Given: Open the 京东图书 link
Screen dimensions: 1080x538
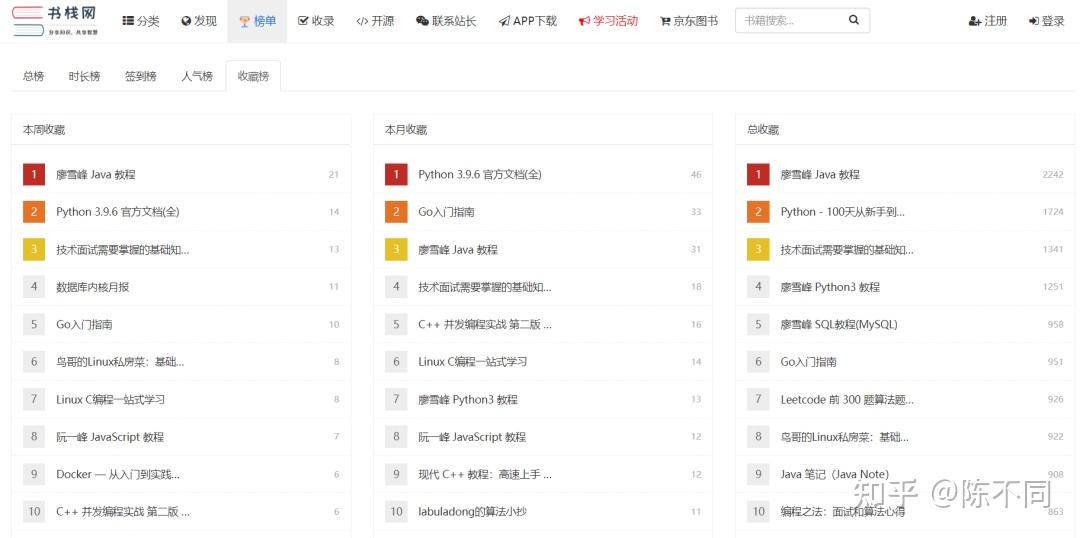Looking at the screenshot, I should pos(689,21).
